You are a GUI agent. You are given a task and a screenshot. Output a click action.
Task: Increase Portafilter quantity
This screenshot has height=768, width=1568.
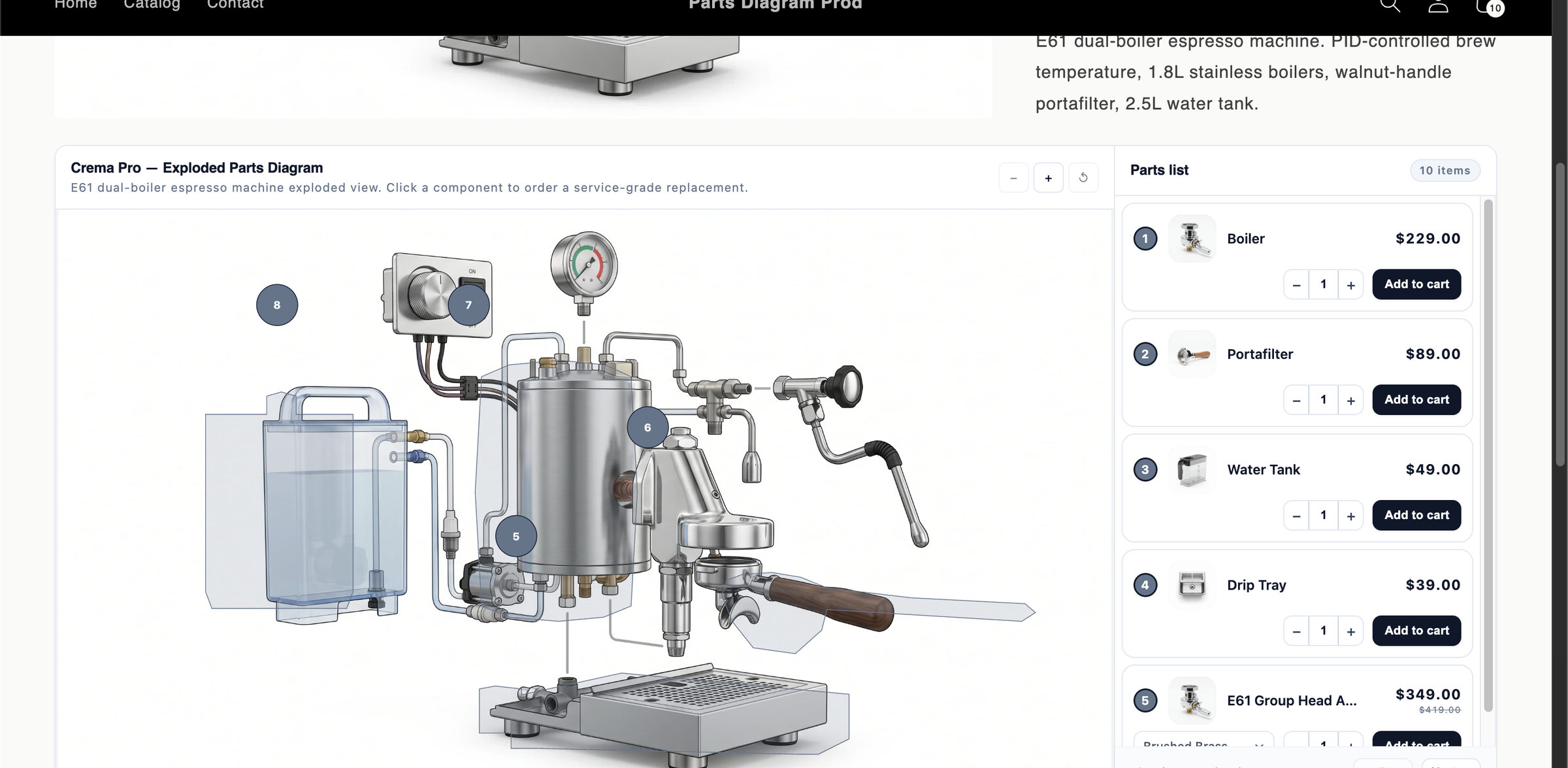[x=1350, y=400]
